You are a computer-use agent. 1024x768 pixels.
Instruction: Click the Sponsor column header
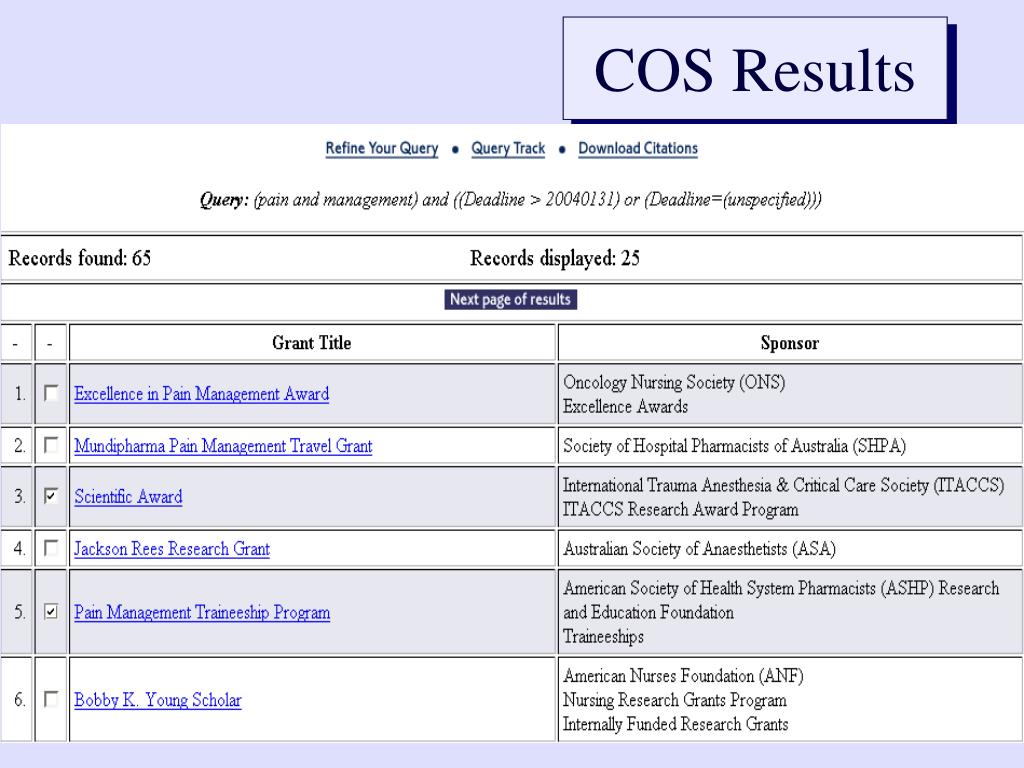pyautogui.click(x=790, y=343)
